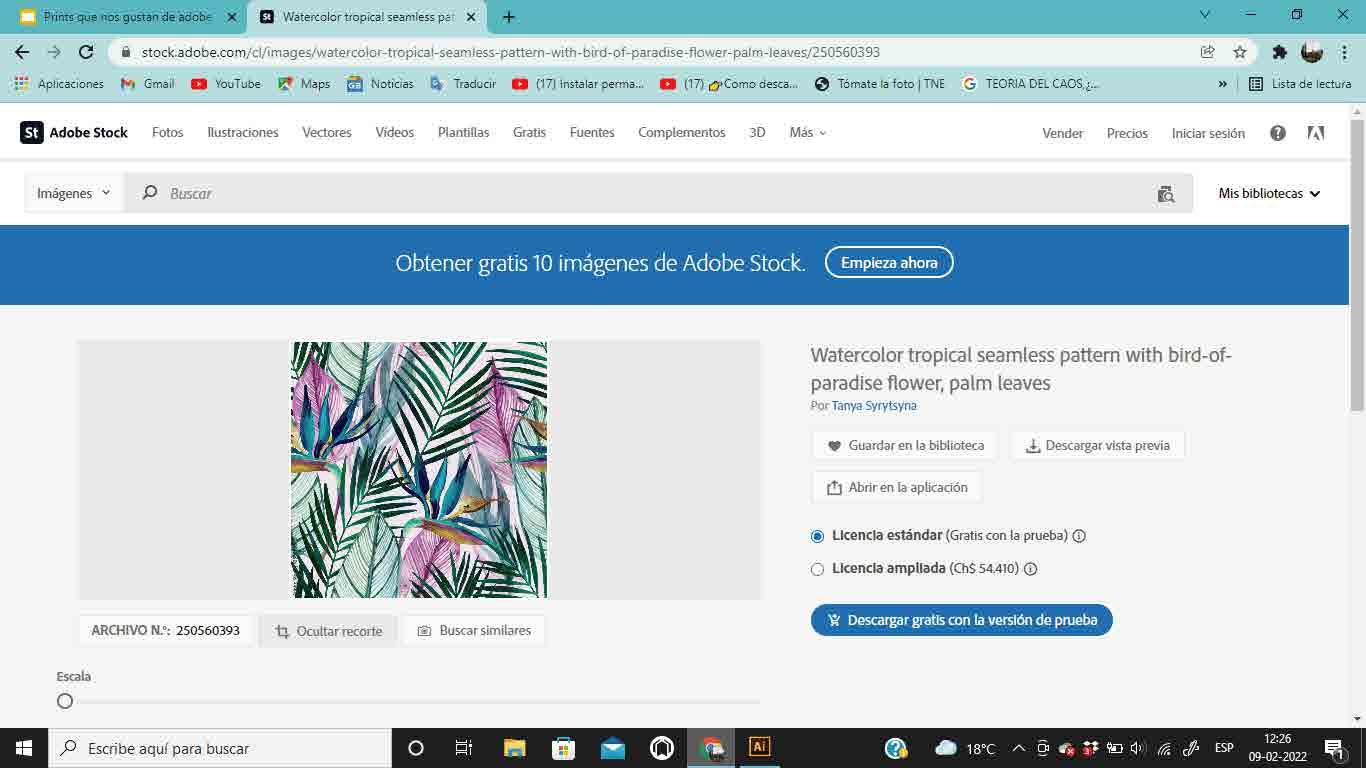Click Descargar gratis con la versión de prueba
1366x768 pixels.
click(962, 620)
